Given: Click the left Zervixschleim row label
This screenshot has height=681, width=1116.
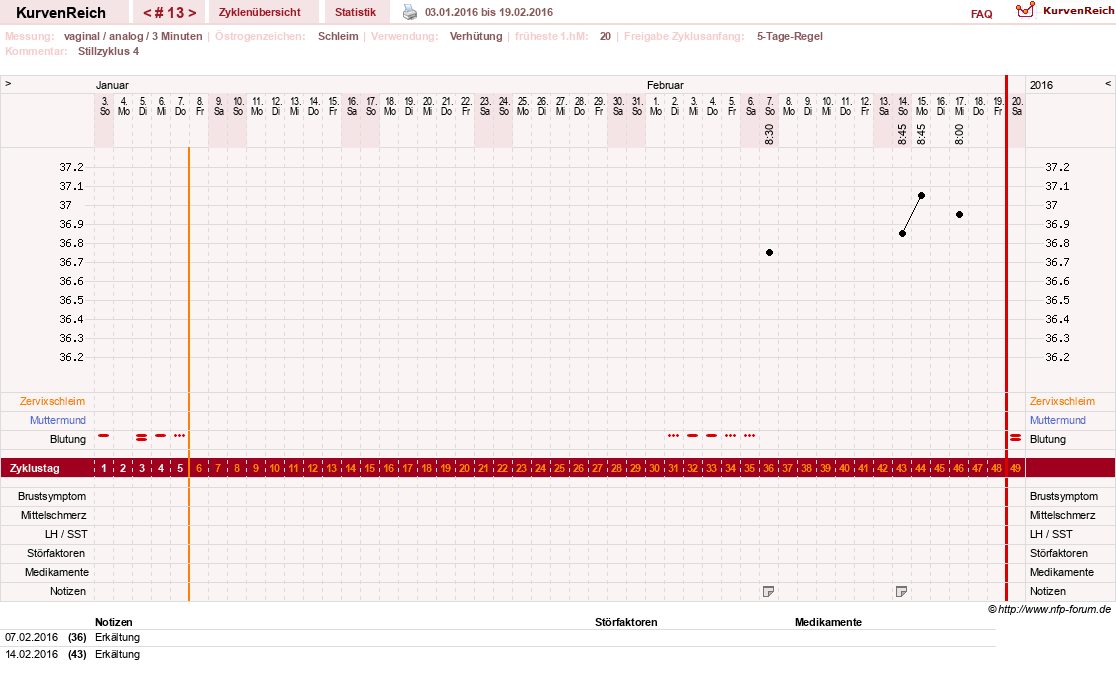Looking at the screenshot, I should [53, 401].
